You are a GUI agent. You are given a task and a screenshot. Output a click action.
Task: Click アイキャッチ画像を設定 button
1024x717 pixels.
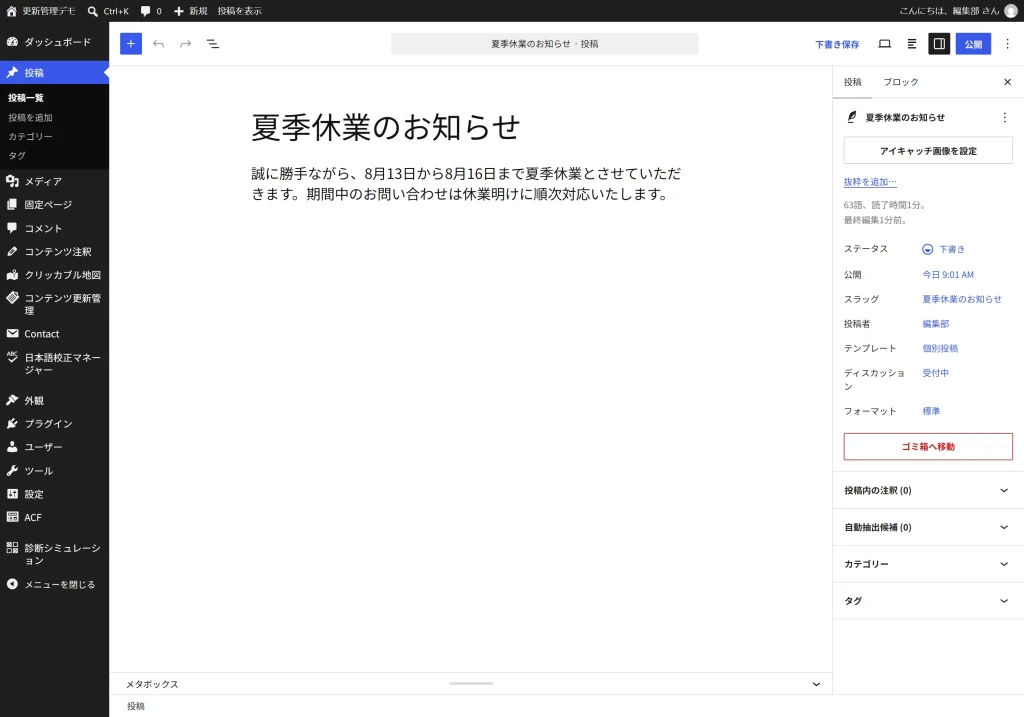click(928, 151)
